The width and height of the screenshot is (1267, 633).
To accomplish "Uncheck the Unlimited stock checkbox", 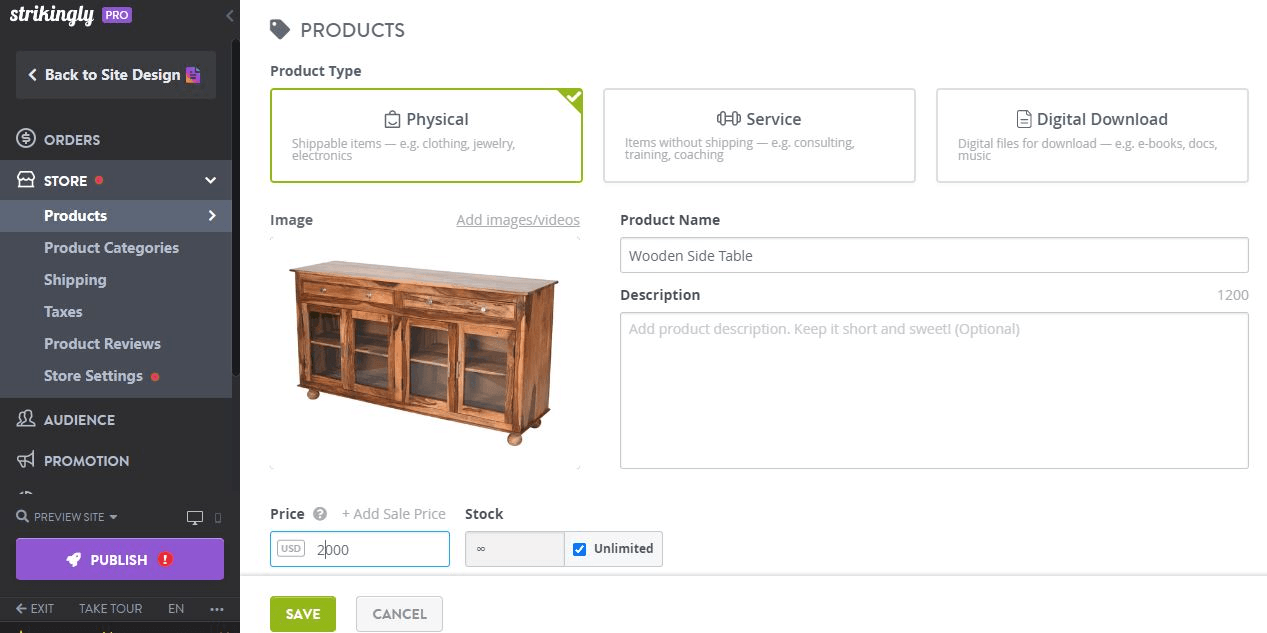I will (578, 548).
